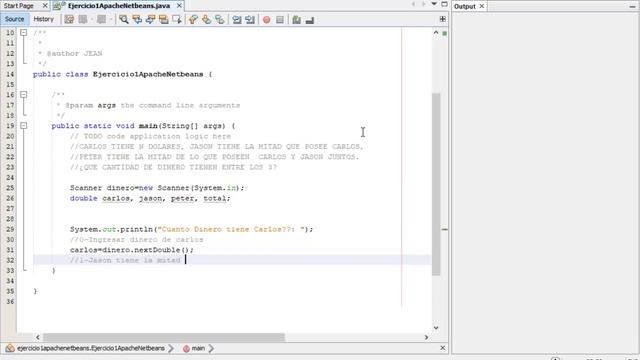The width and height of the screenshot is (640, 360).
Task: Click line number 31 in the gutter
Action: pyautogui.click(x=10, y=250)
